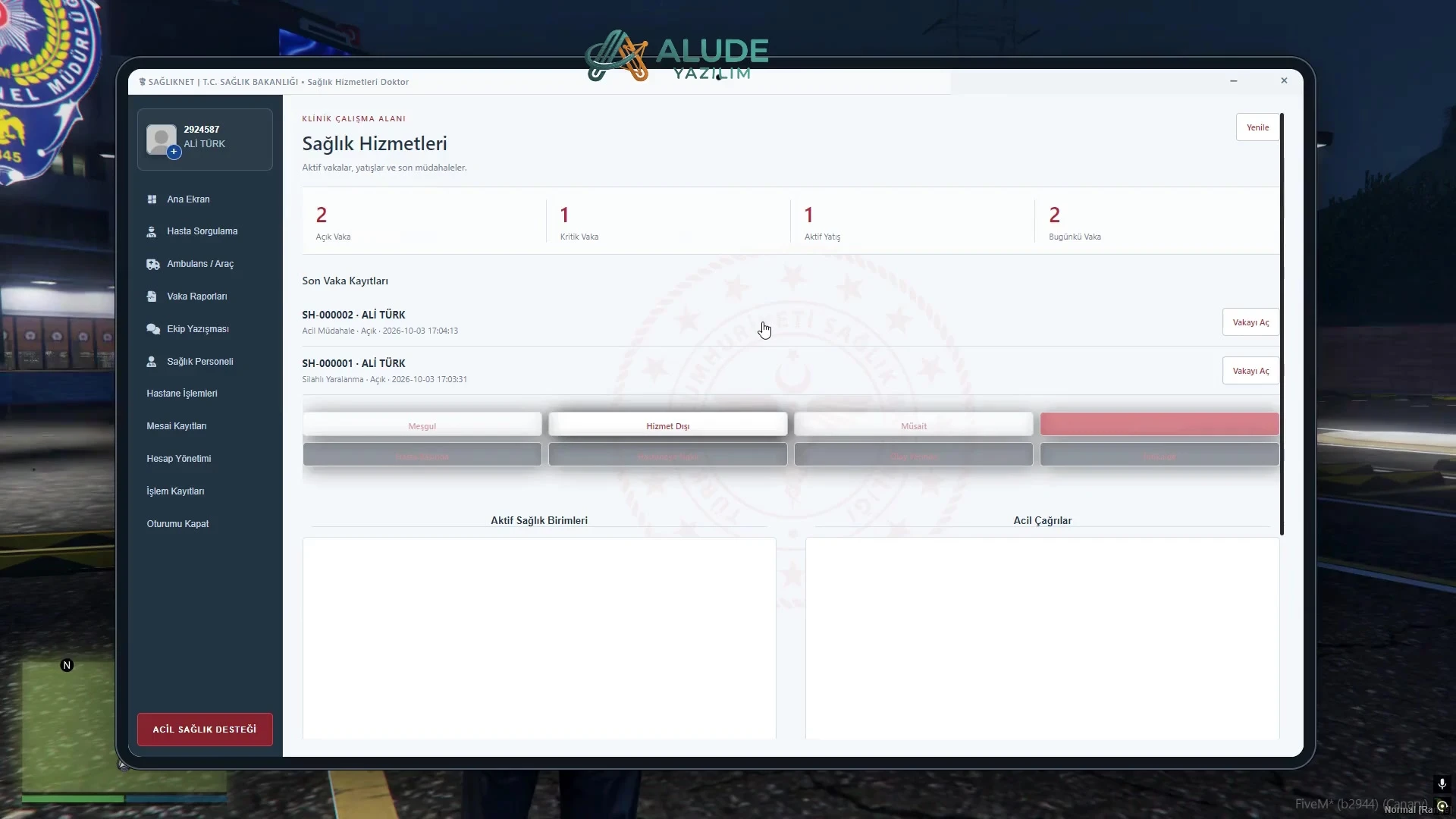Open case SH-000001 with Vakayı Aç

click(x=1250, y=371)
